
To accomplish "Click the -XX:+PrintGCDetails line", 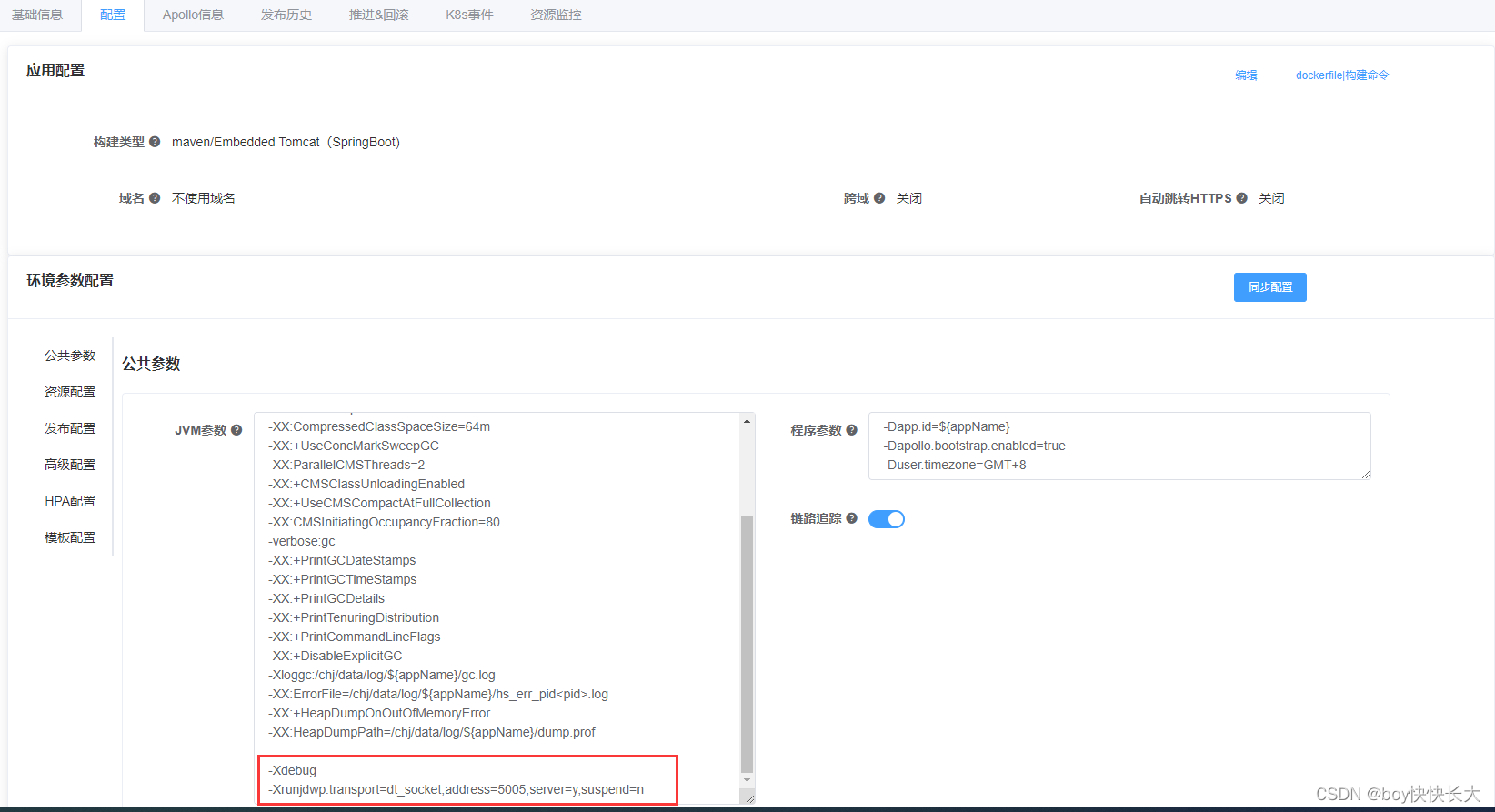I will [x=326, y=598].
